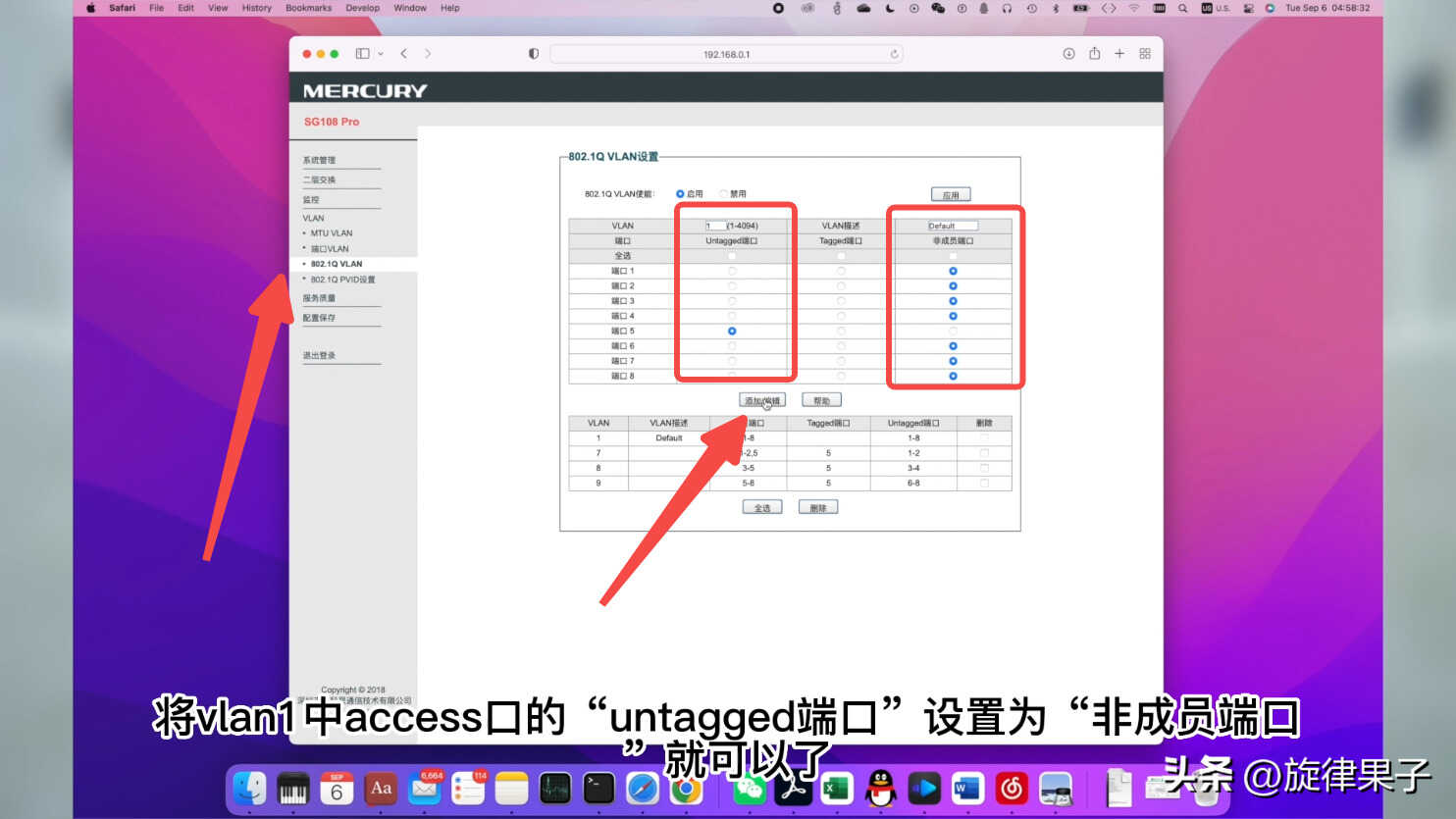Select the 启用 radio for 802.1Q VLAN
Screen dimensions: 1456x819
click(680, 194)
